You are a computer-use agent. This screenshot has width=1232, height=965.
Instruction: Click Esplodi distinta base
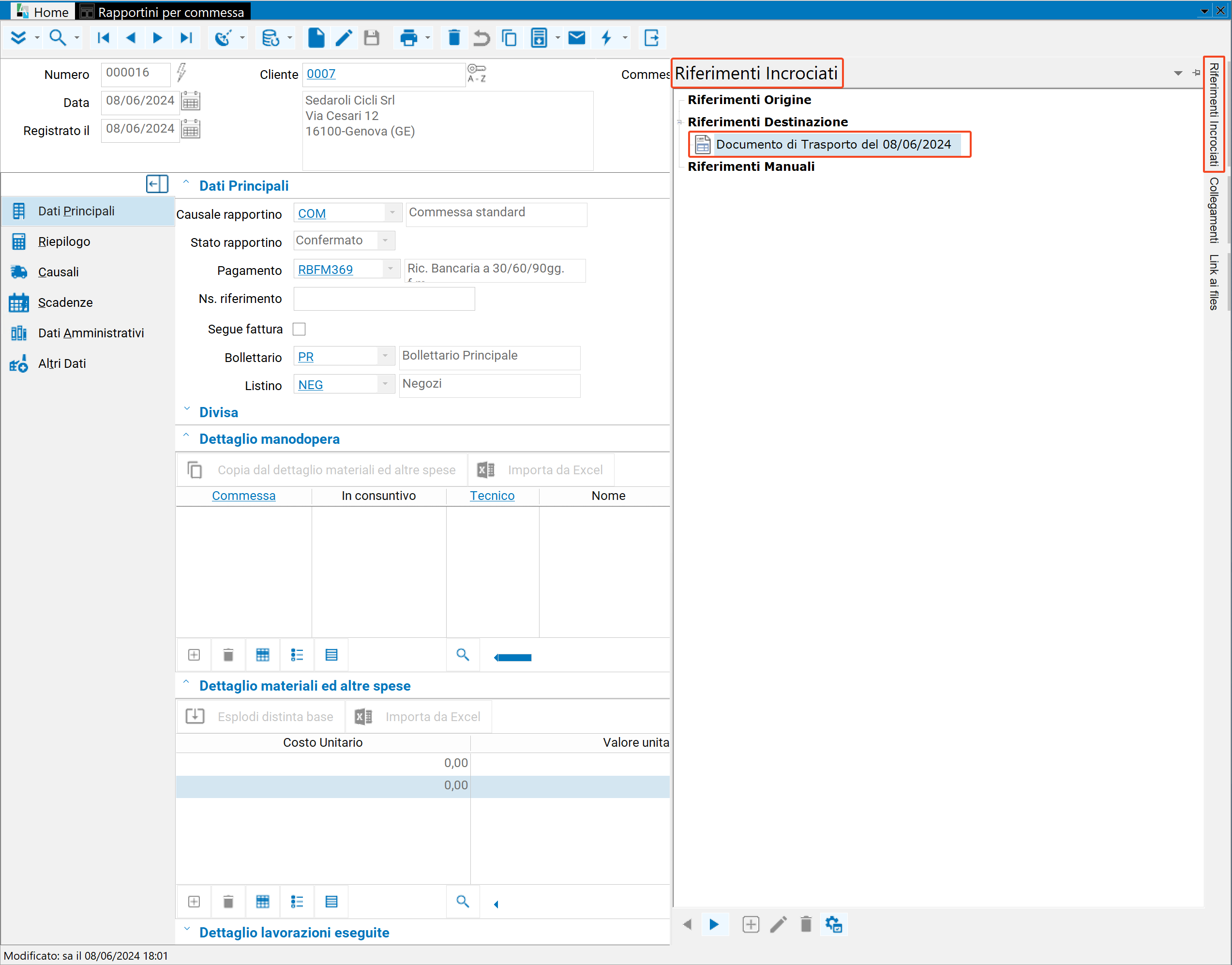[260, 716]
